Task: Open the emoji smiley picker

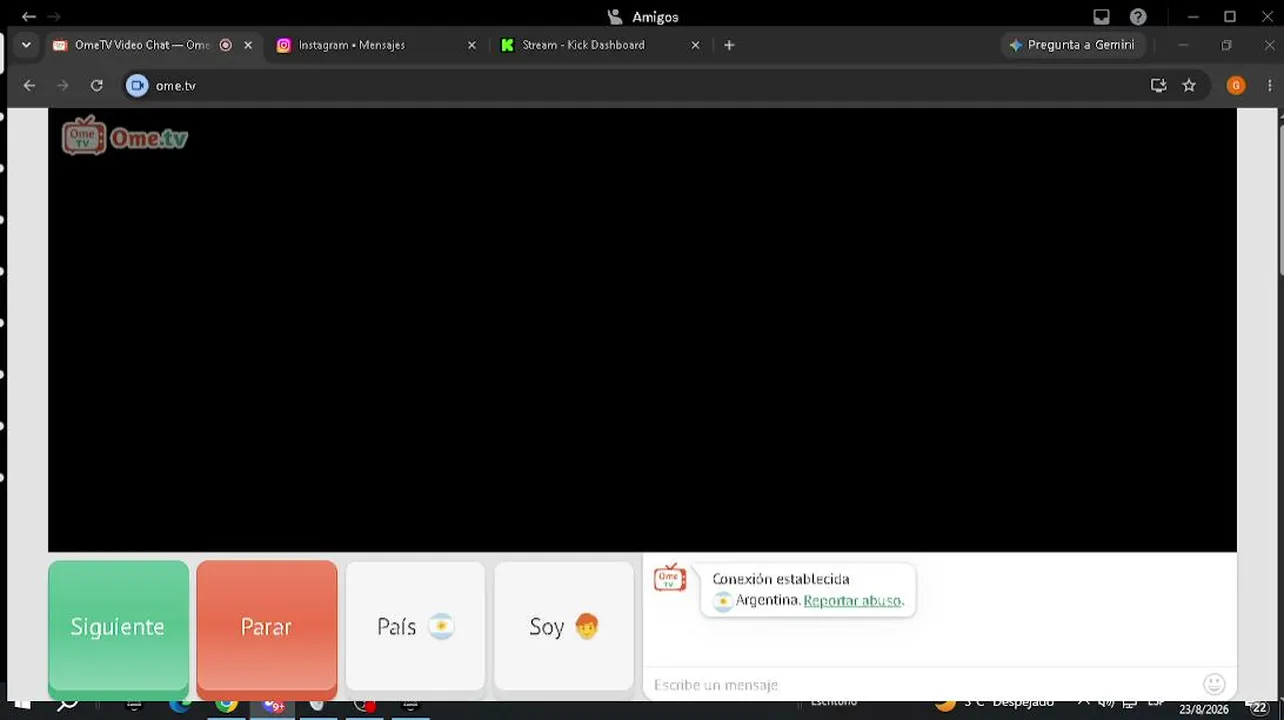Action: [1214, 684]
